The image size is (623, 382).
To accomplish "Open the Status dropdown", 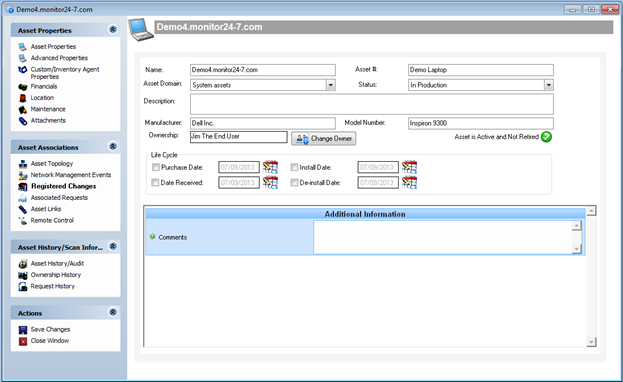I will [549, 85].
